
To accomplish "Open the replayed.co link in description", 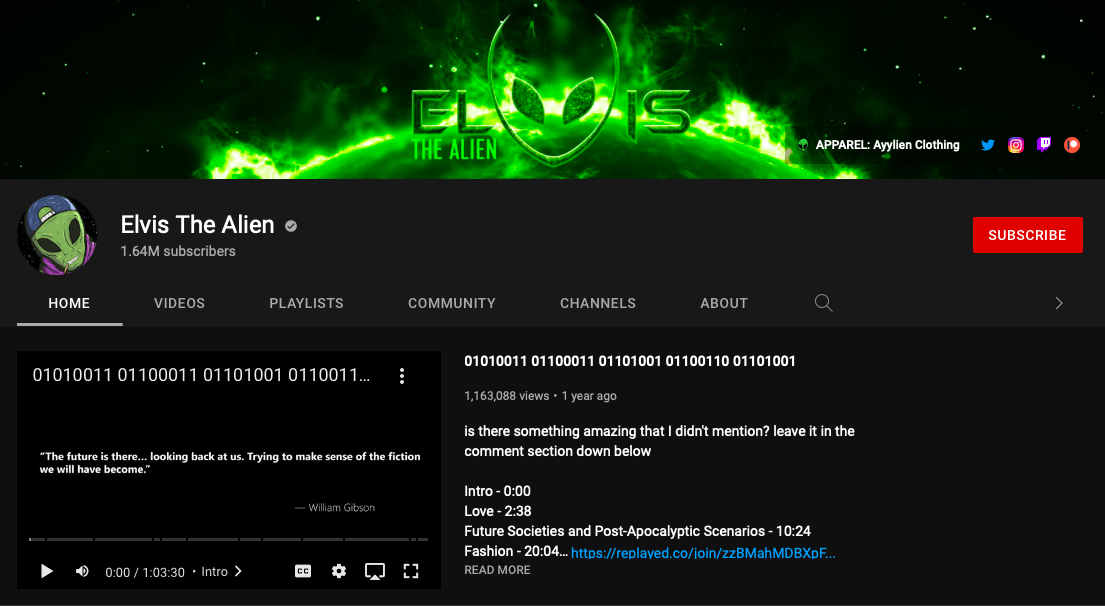I will 703,553.
